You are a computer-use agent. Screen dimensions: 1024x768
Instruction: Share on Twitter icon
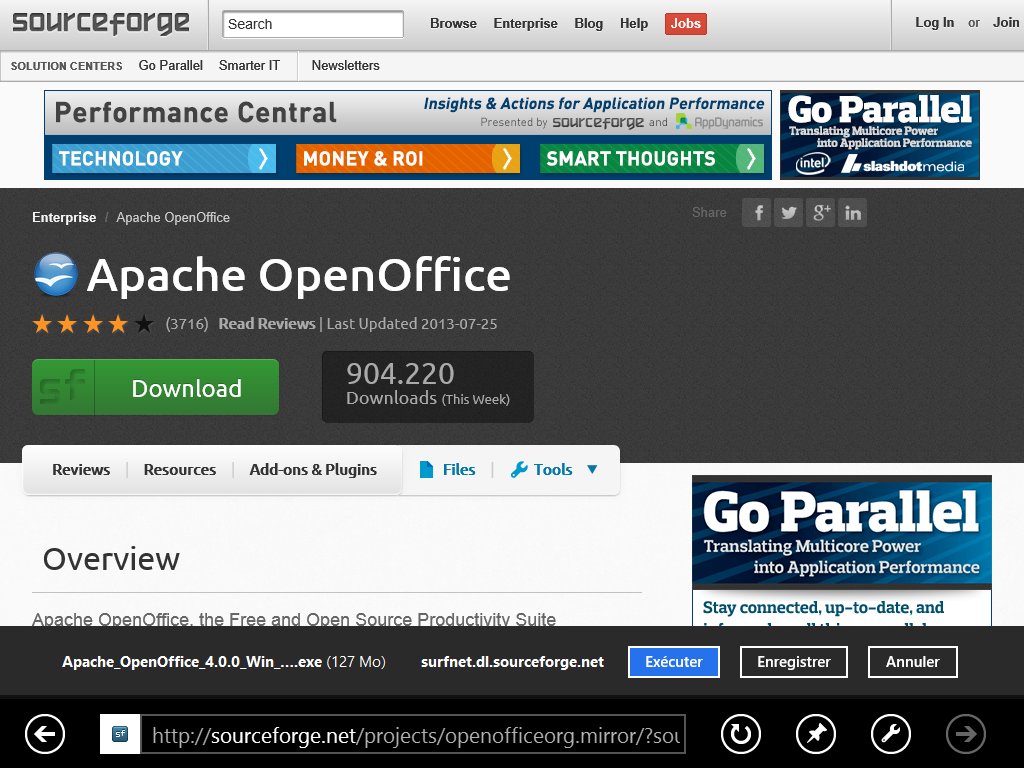[x=788, y=213]
